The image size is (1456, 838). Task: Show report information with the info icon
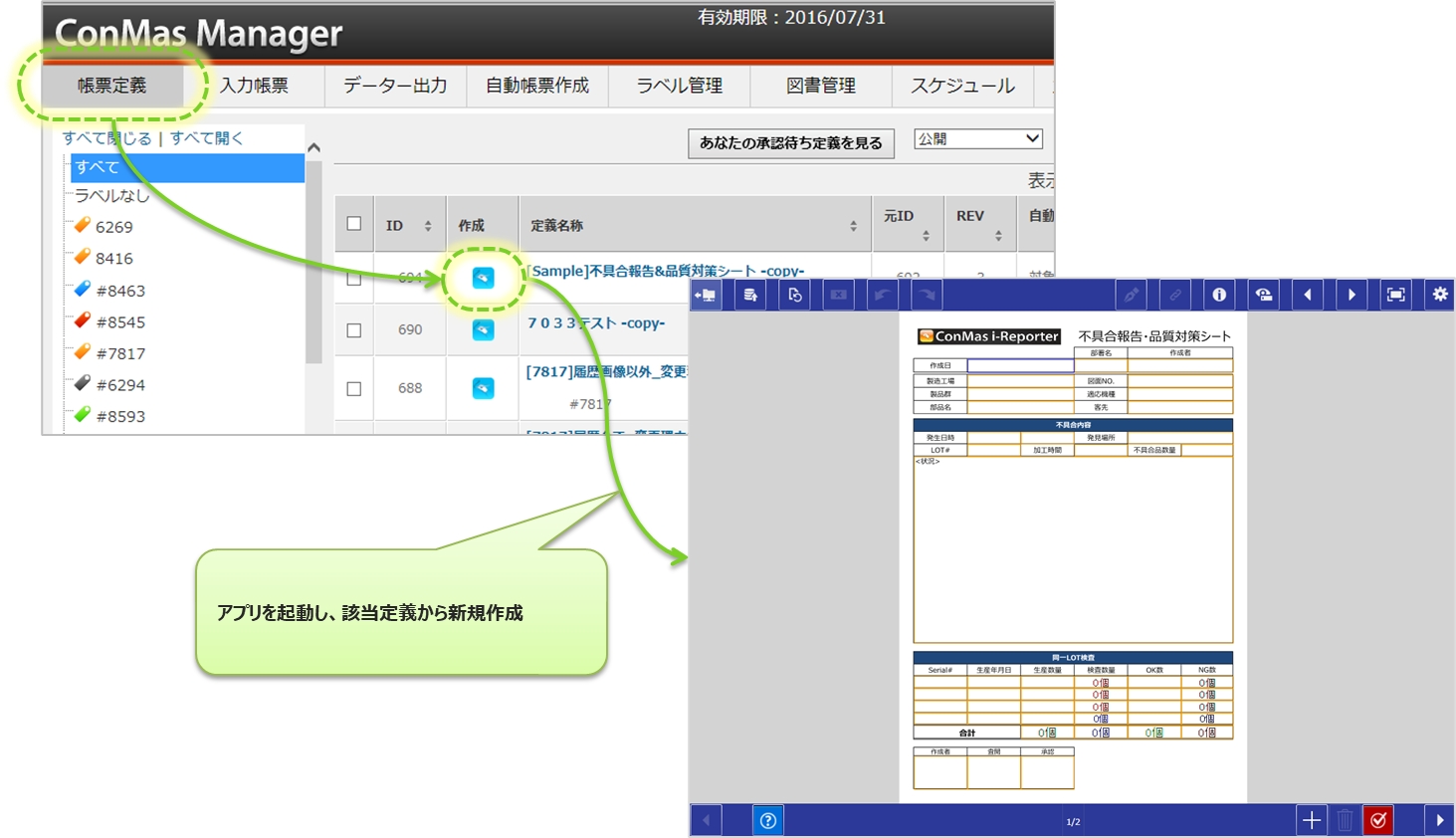(1218, 295)
